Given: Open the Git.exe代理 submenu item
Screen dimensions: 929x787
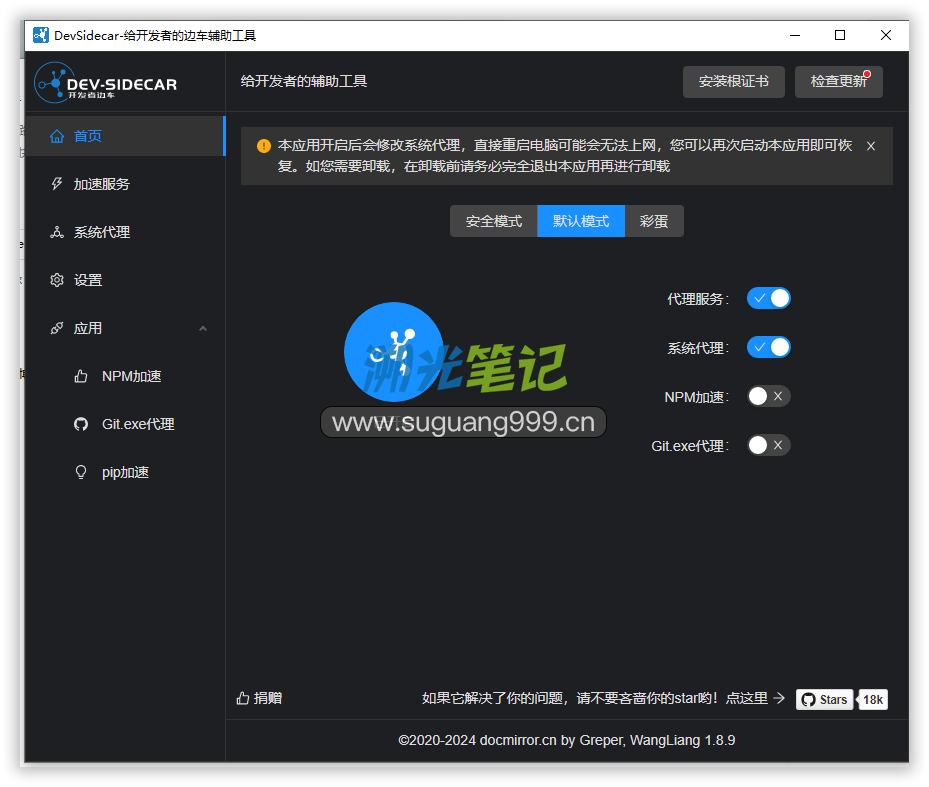Looking at the screenshot, I should (x=125, y=424).
